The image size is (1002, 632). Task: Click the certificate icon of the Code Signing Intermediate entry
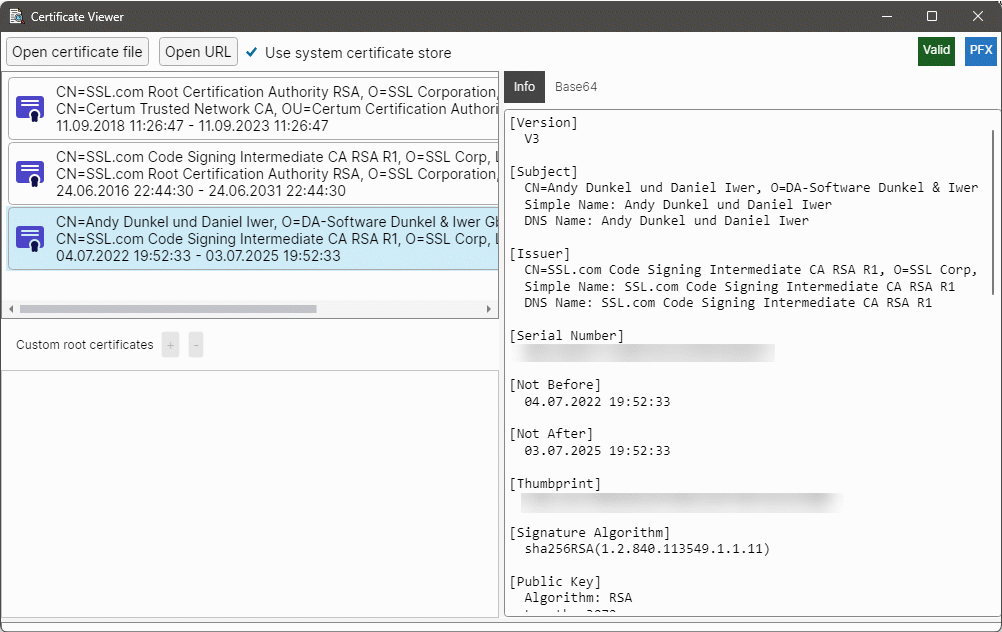[x=30, y=174]
